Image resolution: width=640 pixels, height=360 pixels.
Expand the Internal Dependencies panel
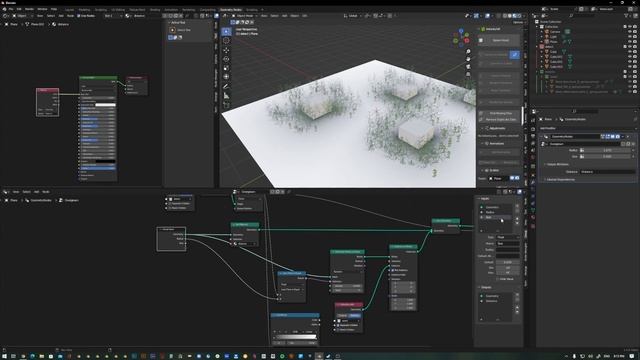tap(560, 179)
